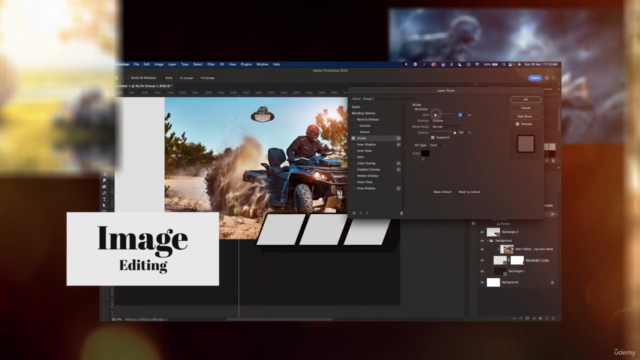Screen dimensions: 640x360
Task: Click the new group folder icon in Layers panel
Action: tap(540, 318)
